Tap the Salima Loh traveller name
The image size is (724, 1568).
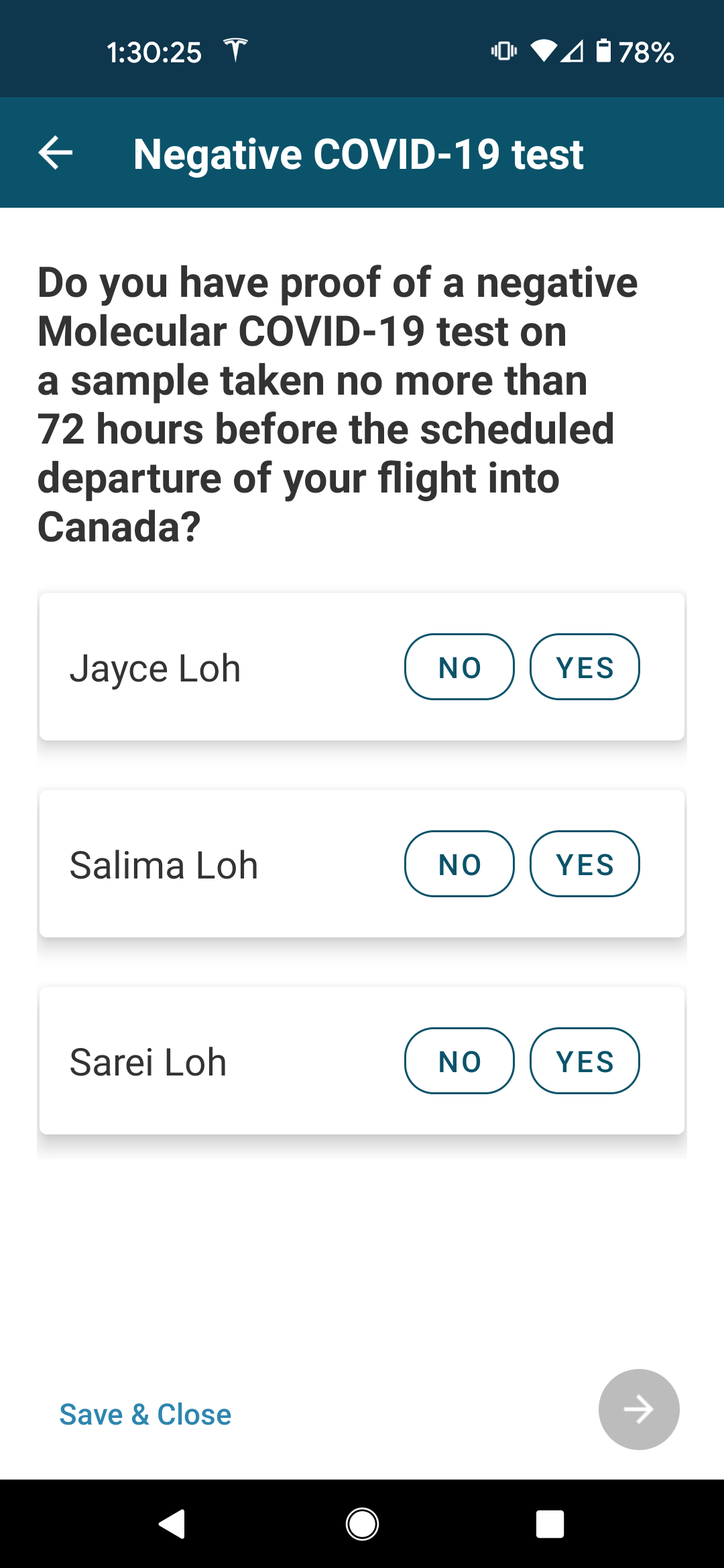click(x=164, y=866)
